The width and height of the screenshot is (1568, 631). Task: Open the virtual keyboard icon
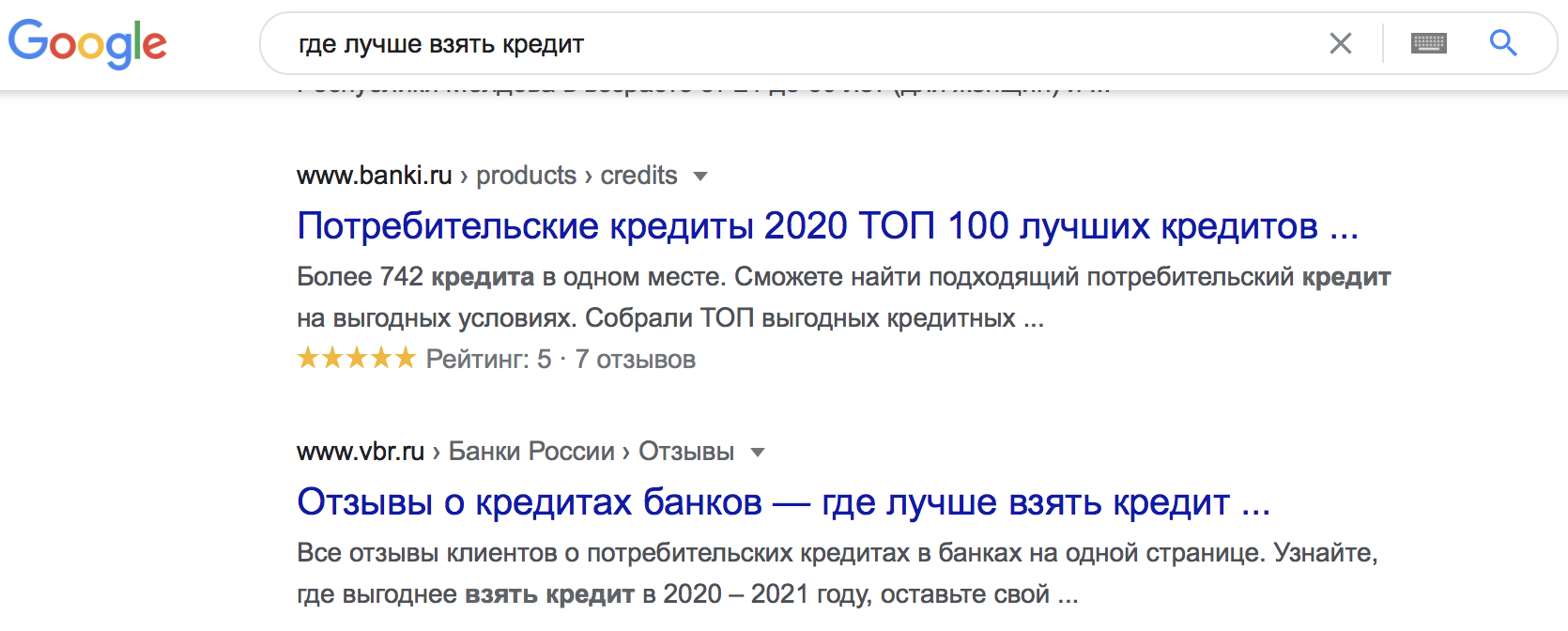pos(1429,43)
